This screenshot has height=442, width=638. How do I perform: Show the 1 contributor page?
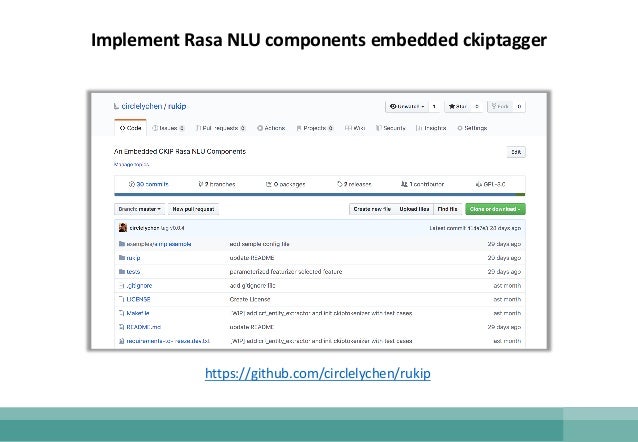point(422,184)
